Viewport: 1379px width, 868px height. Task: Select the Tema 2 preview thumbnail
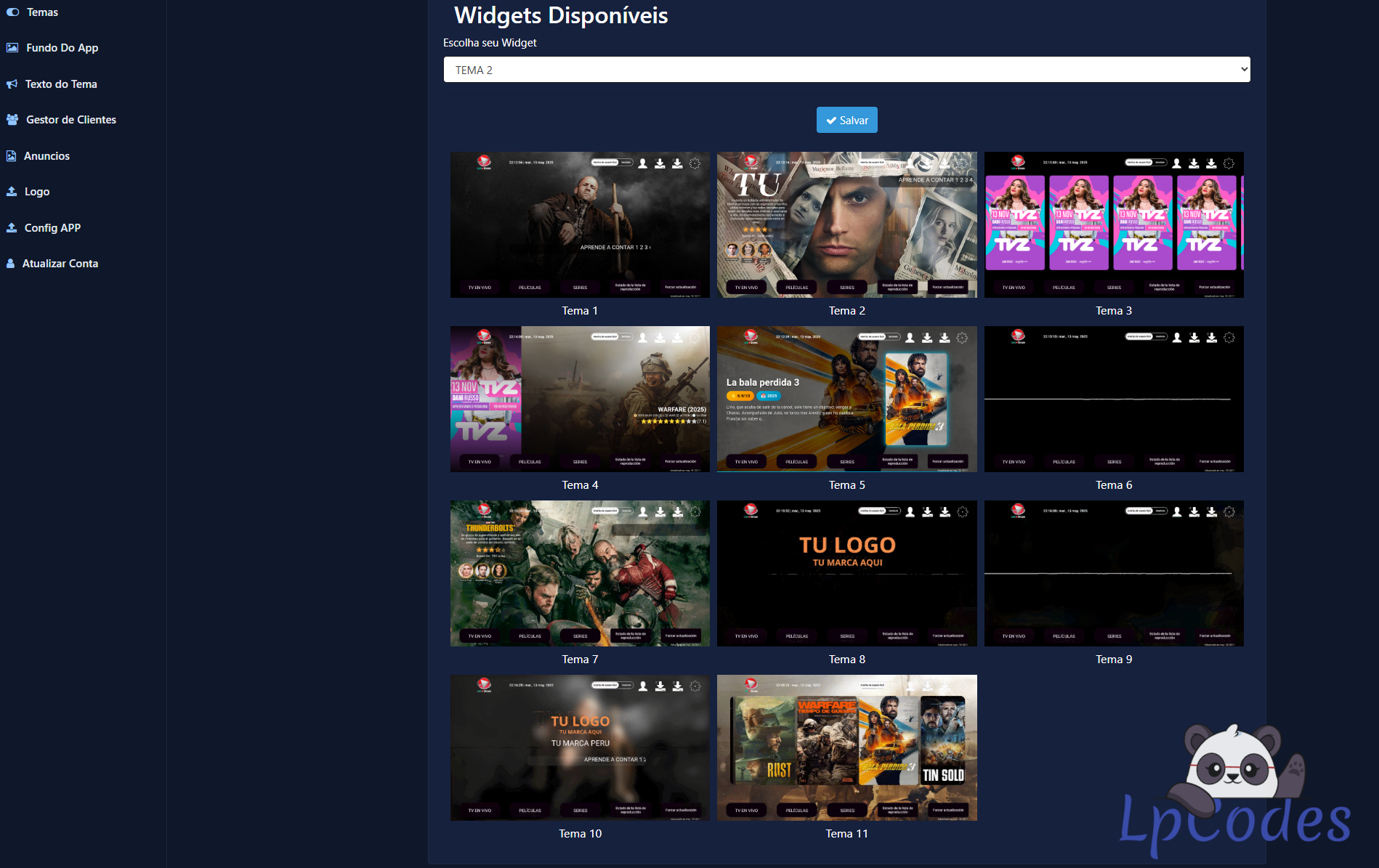[x=846, y=224]
